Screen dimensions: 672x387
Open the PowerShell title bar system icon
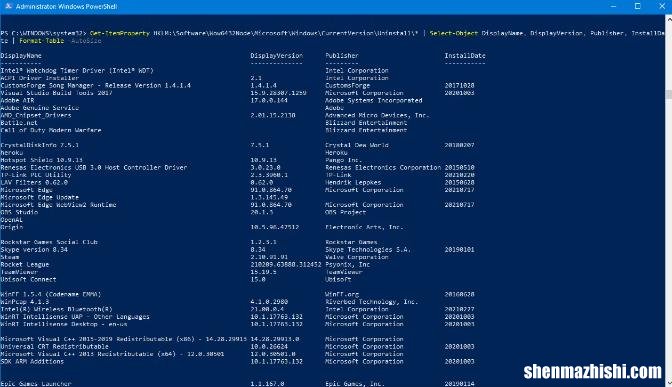point(8,6)
